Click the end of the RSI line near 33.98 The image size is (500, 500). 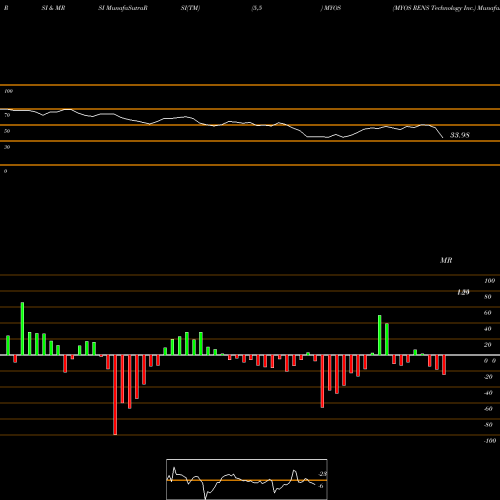(x=443, y=137)
